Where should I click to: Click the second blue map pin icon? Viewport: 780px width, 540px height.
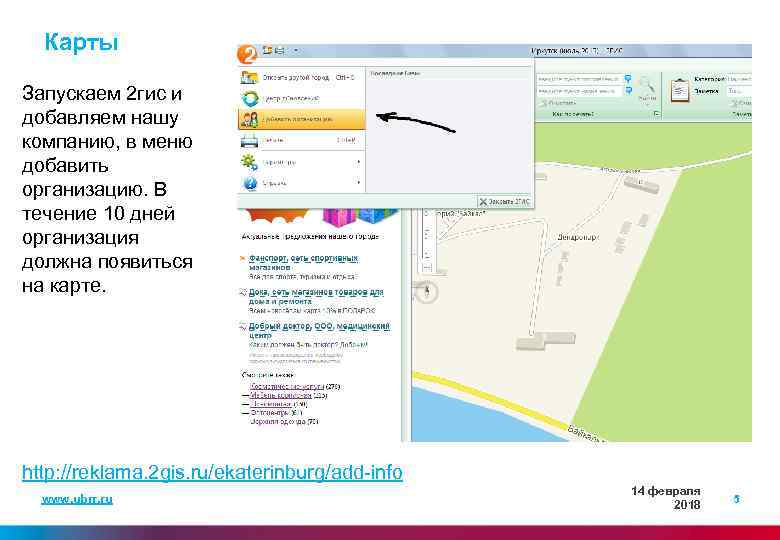point(628,90)
